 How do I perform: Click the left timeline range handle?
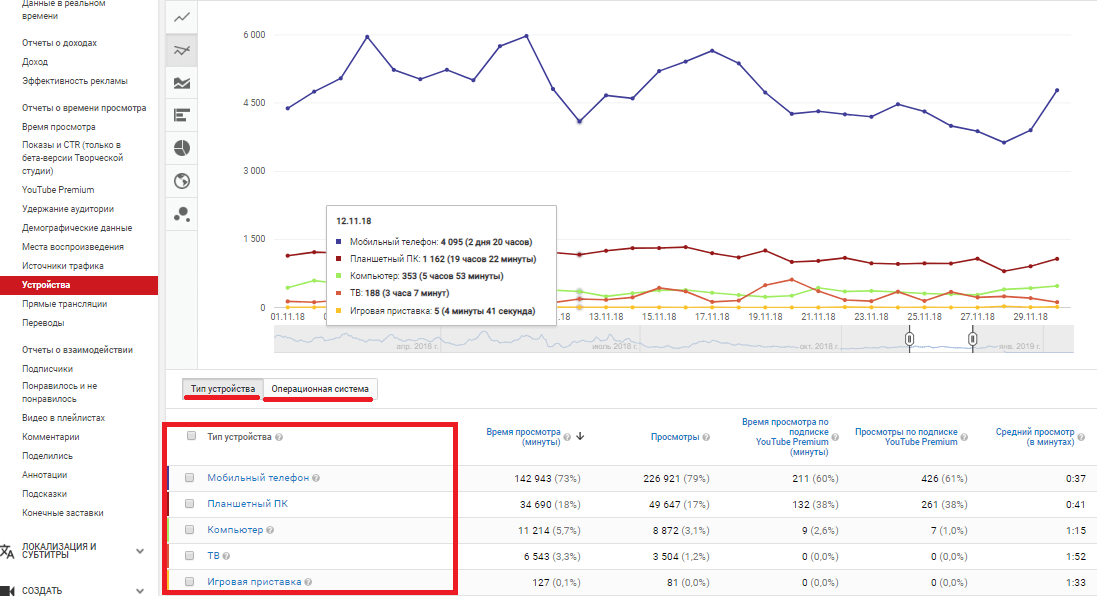point(909,339)
